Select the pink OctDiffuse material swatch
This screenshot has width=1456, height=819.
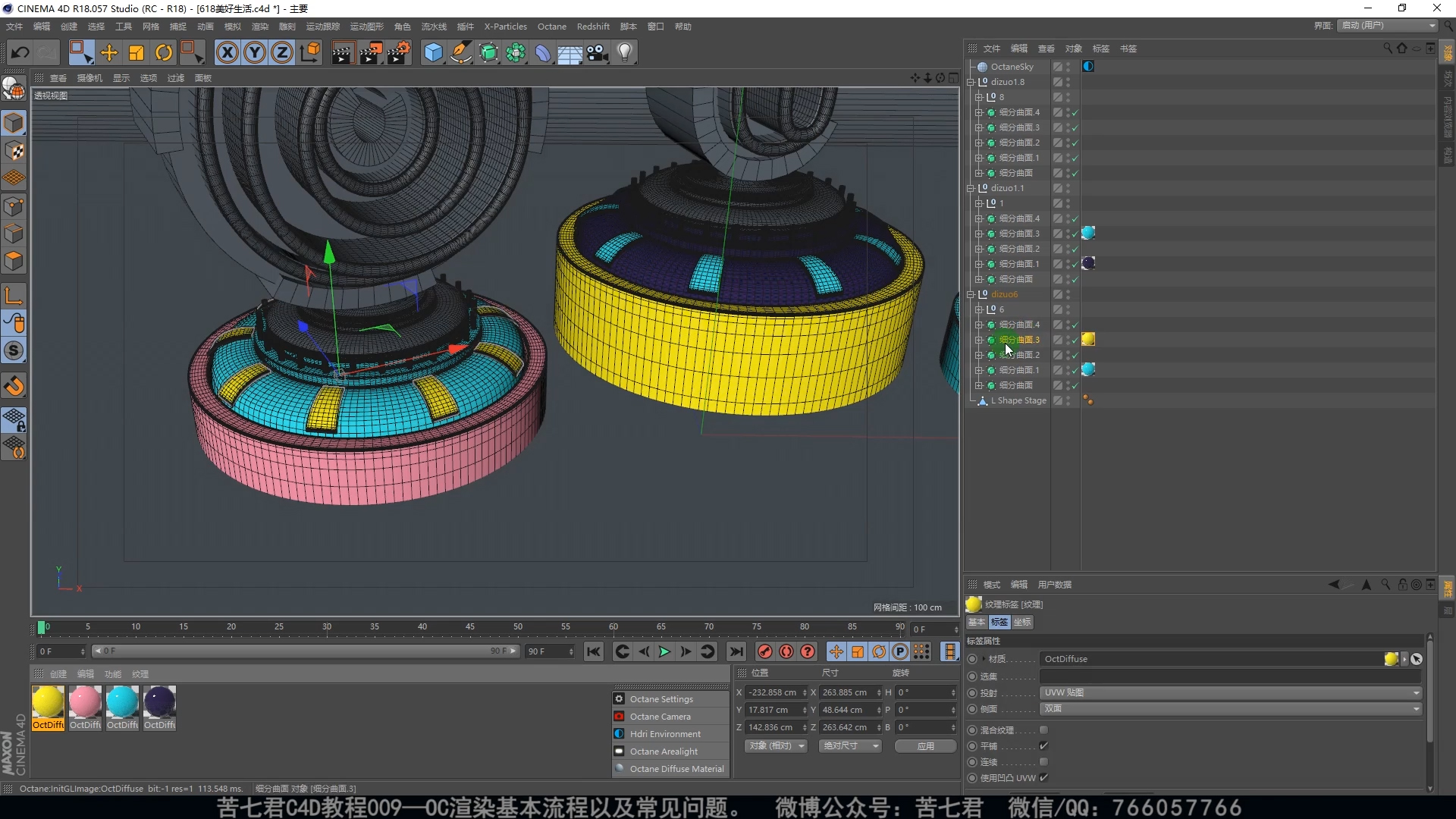pyautogui.click(x=85, y=702)
